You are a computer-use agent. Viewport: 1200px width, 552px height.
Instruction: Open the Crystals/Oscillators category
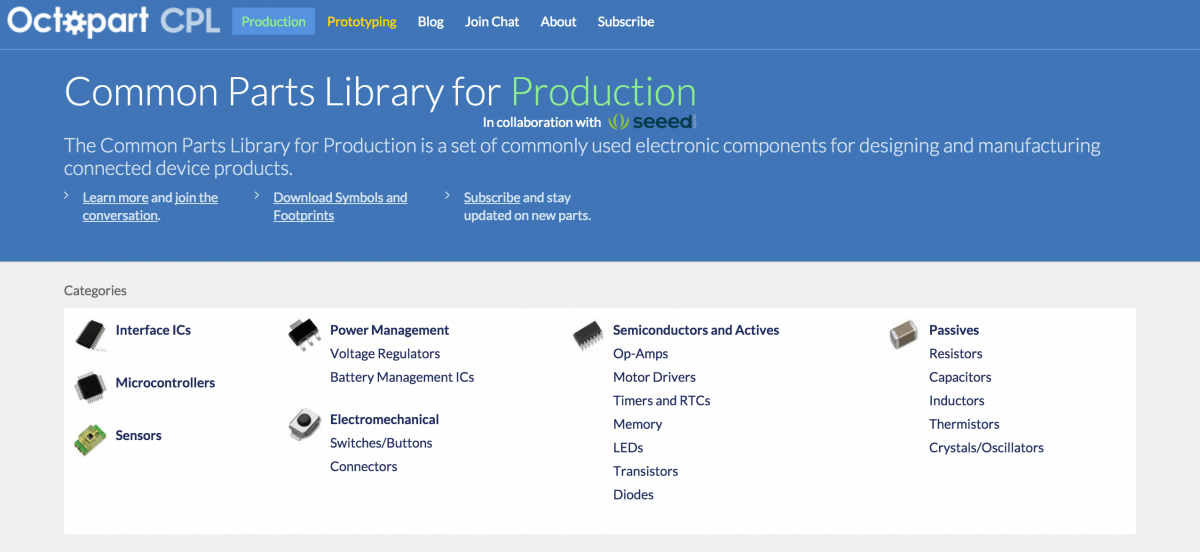click(986, 448)
